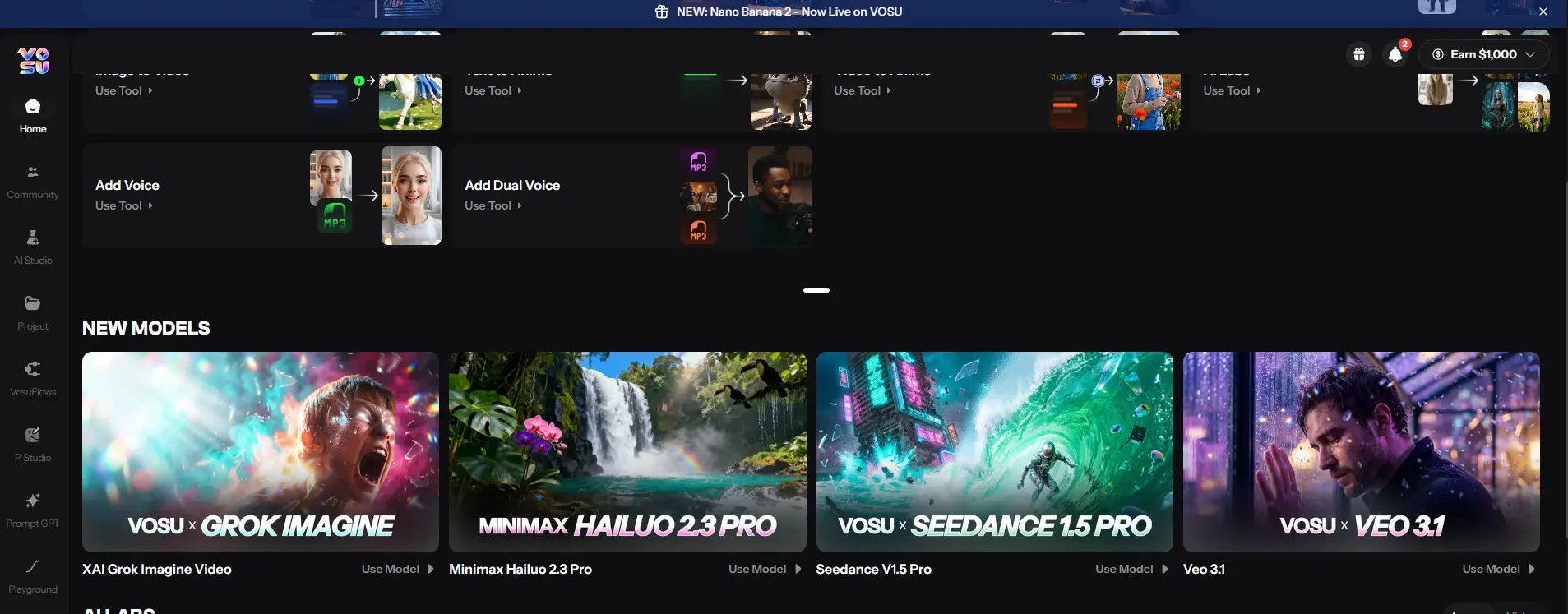Open the Community section
1568x614 pixels.
(33, 182)
